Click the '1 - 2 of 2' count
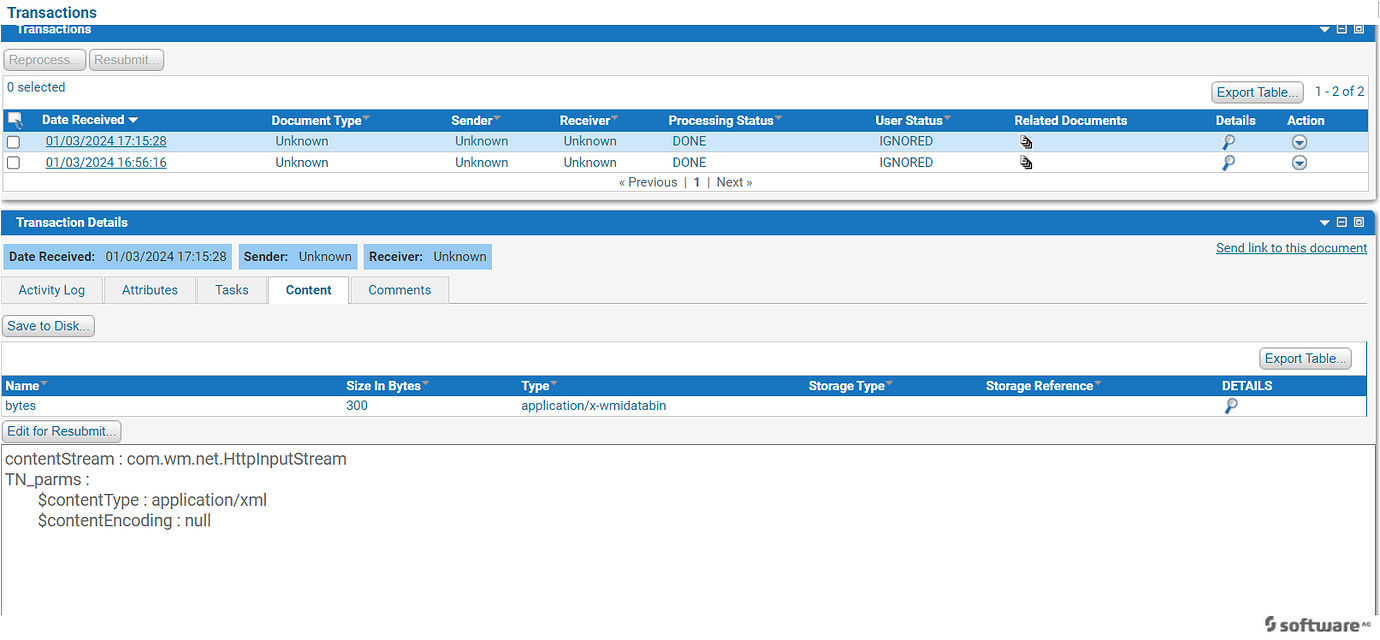This screenshot has width=1380, height=640. 1339,91
